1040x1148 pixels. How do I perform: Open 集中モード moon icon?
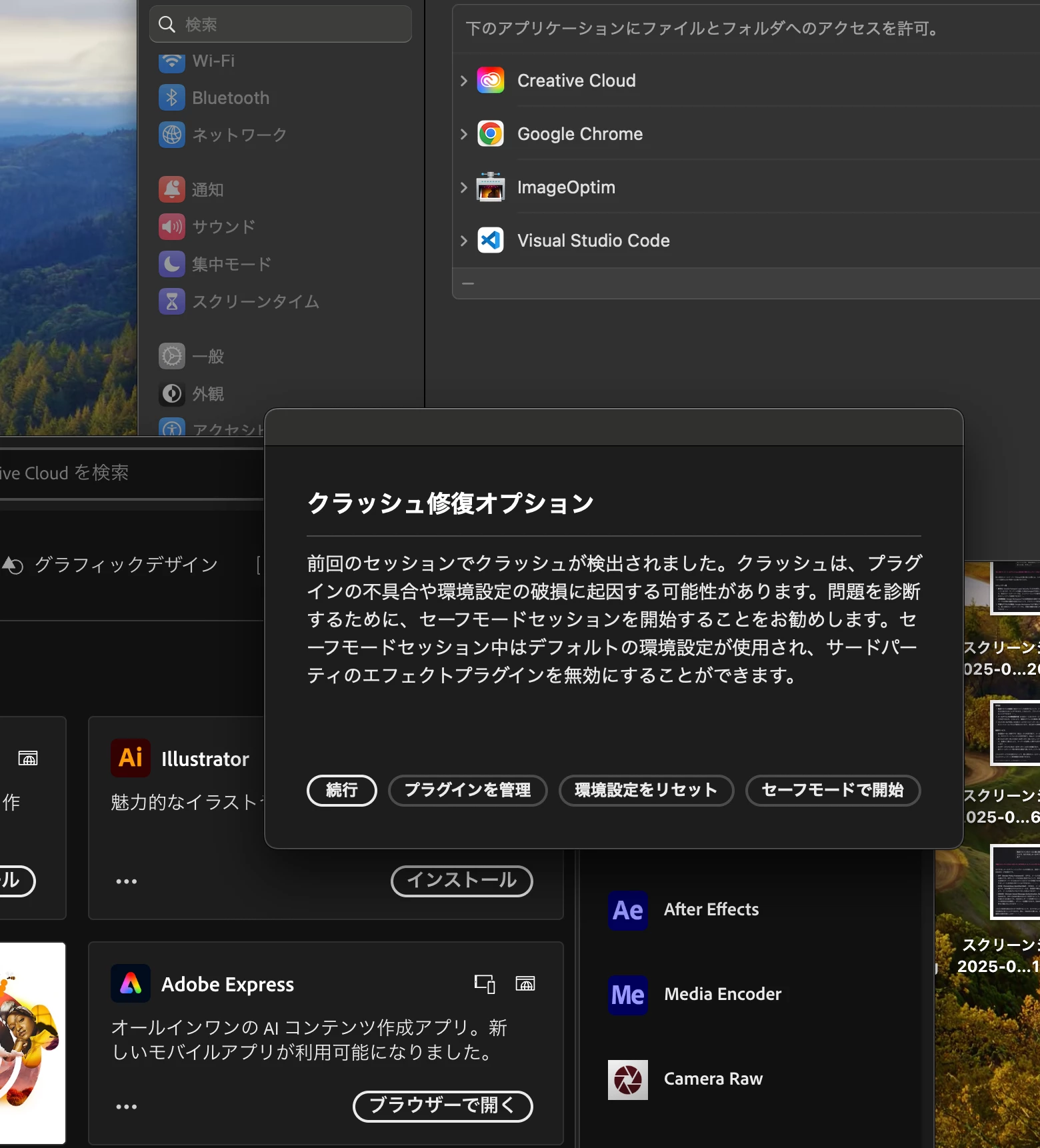(172, 264)
